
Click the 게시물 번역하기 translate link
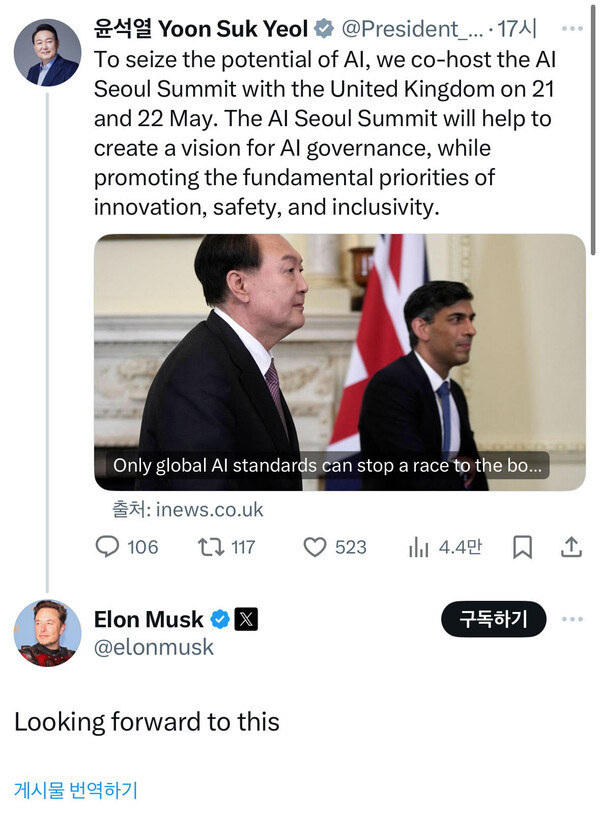75,790
